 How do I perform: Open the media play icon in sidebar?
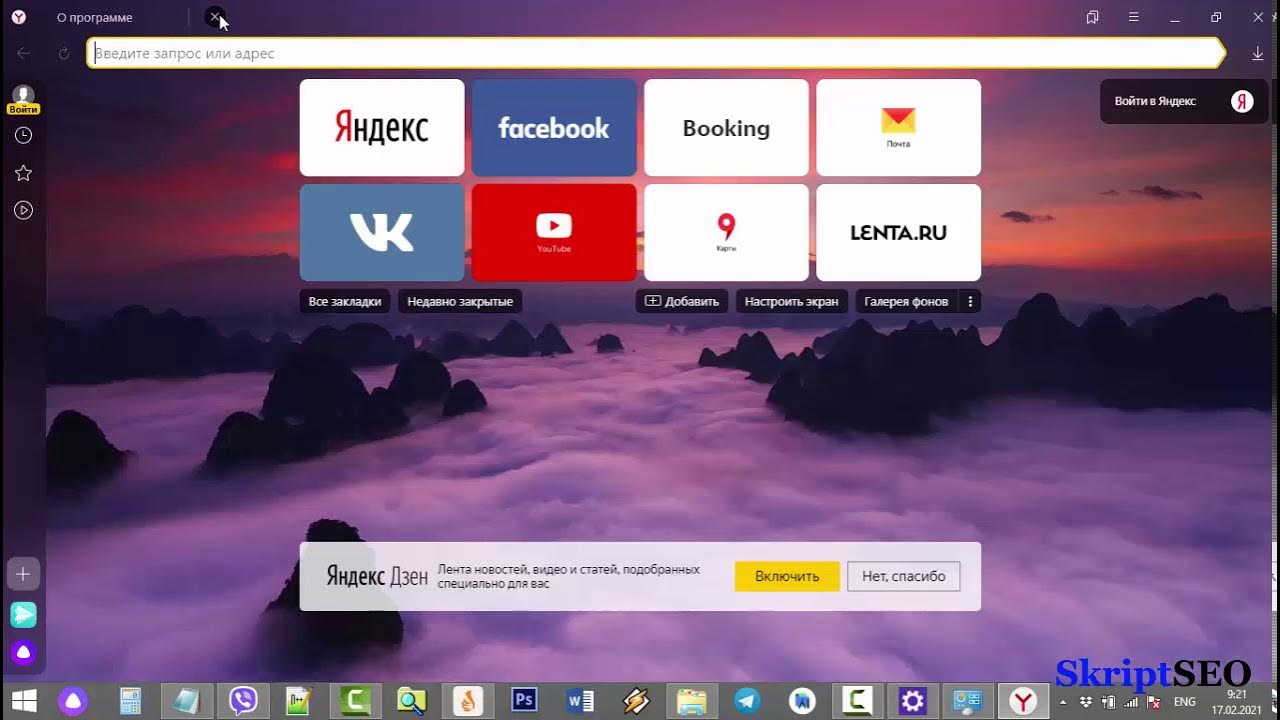23,210
